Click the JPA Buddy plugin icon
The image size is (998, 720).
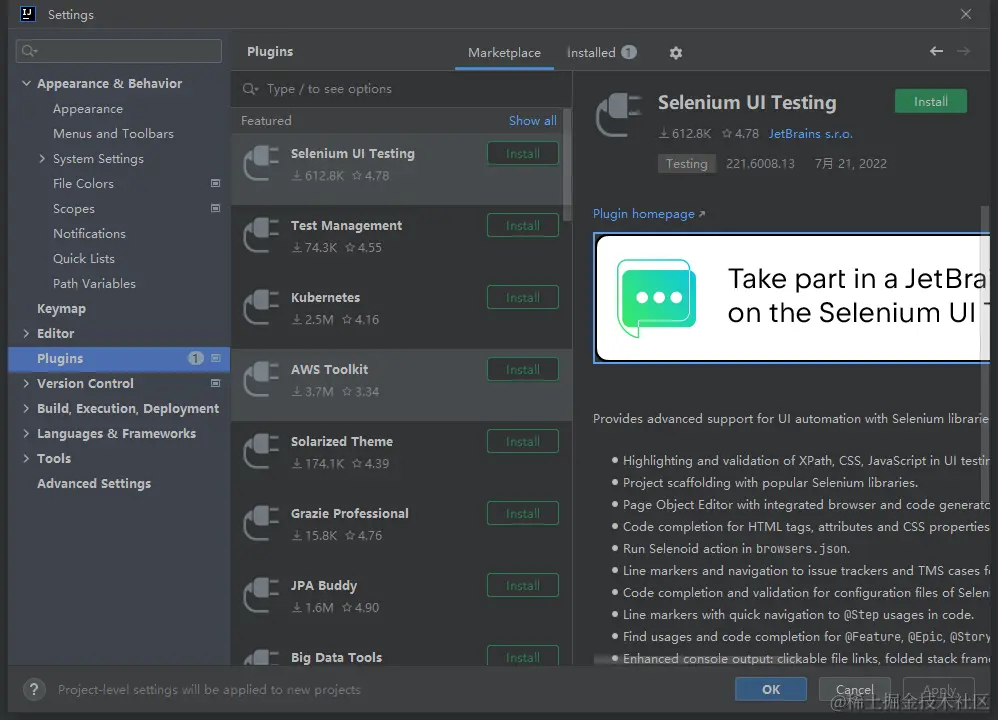pyautogui.click(x=262, y=595)
